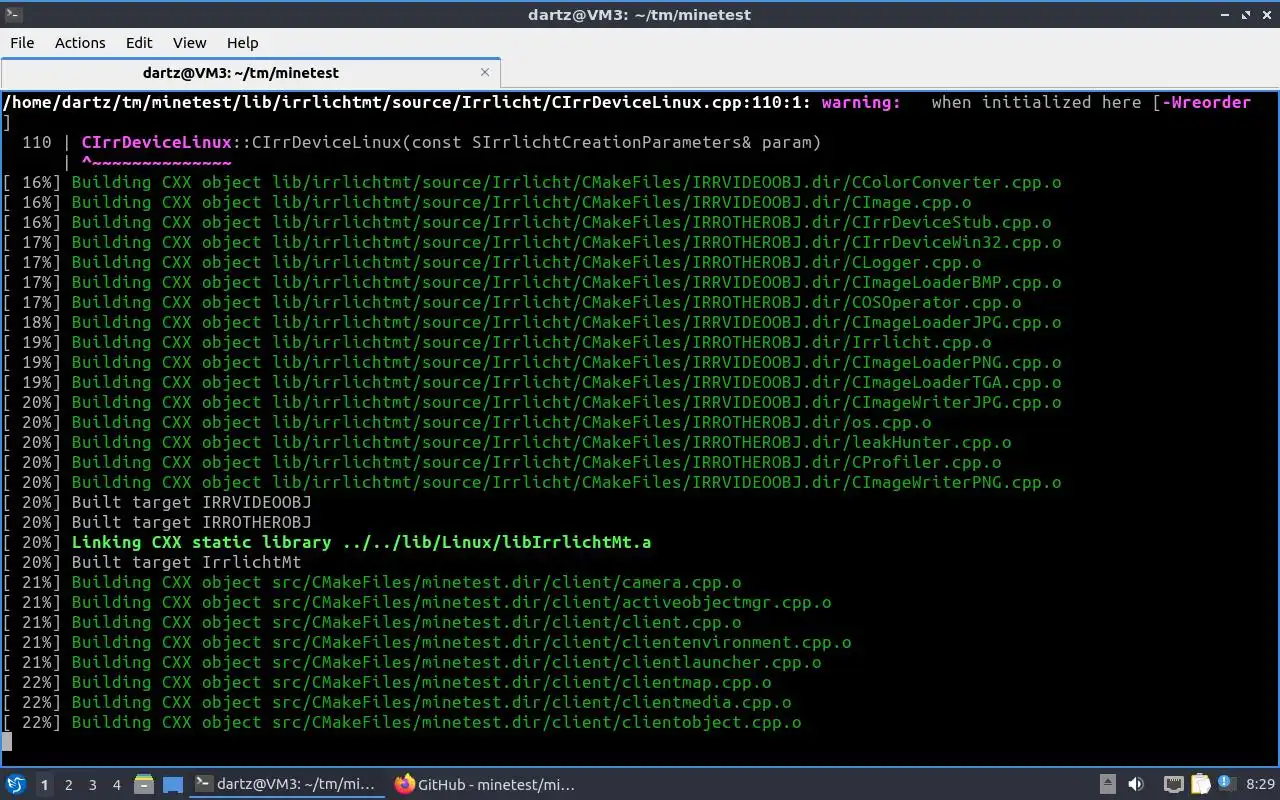Select the dartz@VM3: ~/tm/minetest tab
Screen dimensions: 1280x800
pyautogui.click(x=250, y=72)
